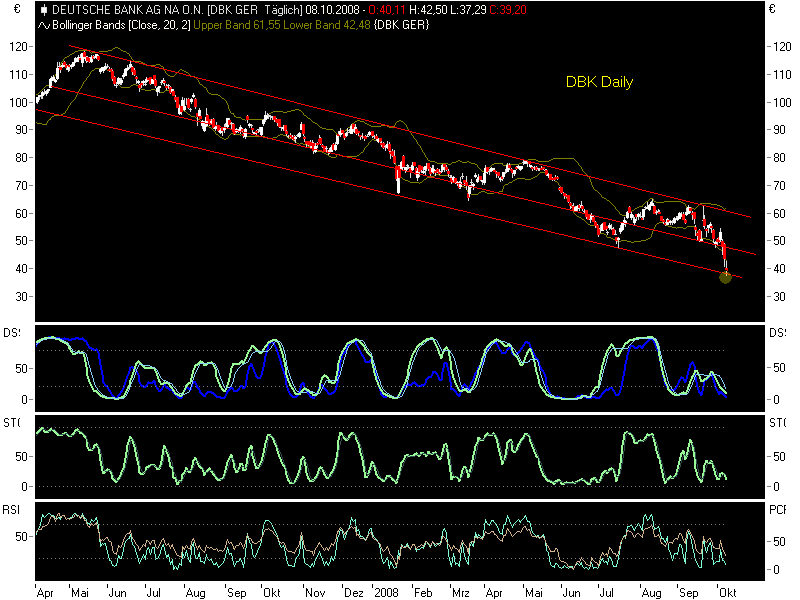Open Bollinger Bands [Close, 20, 2] indicator label
This screenshot has height=600, width=800.
(121, 25)
